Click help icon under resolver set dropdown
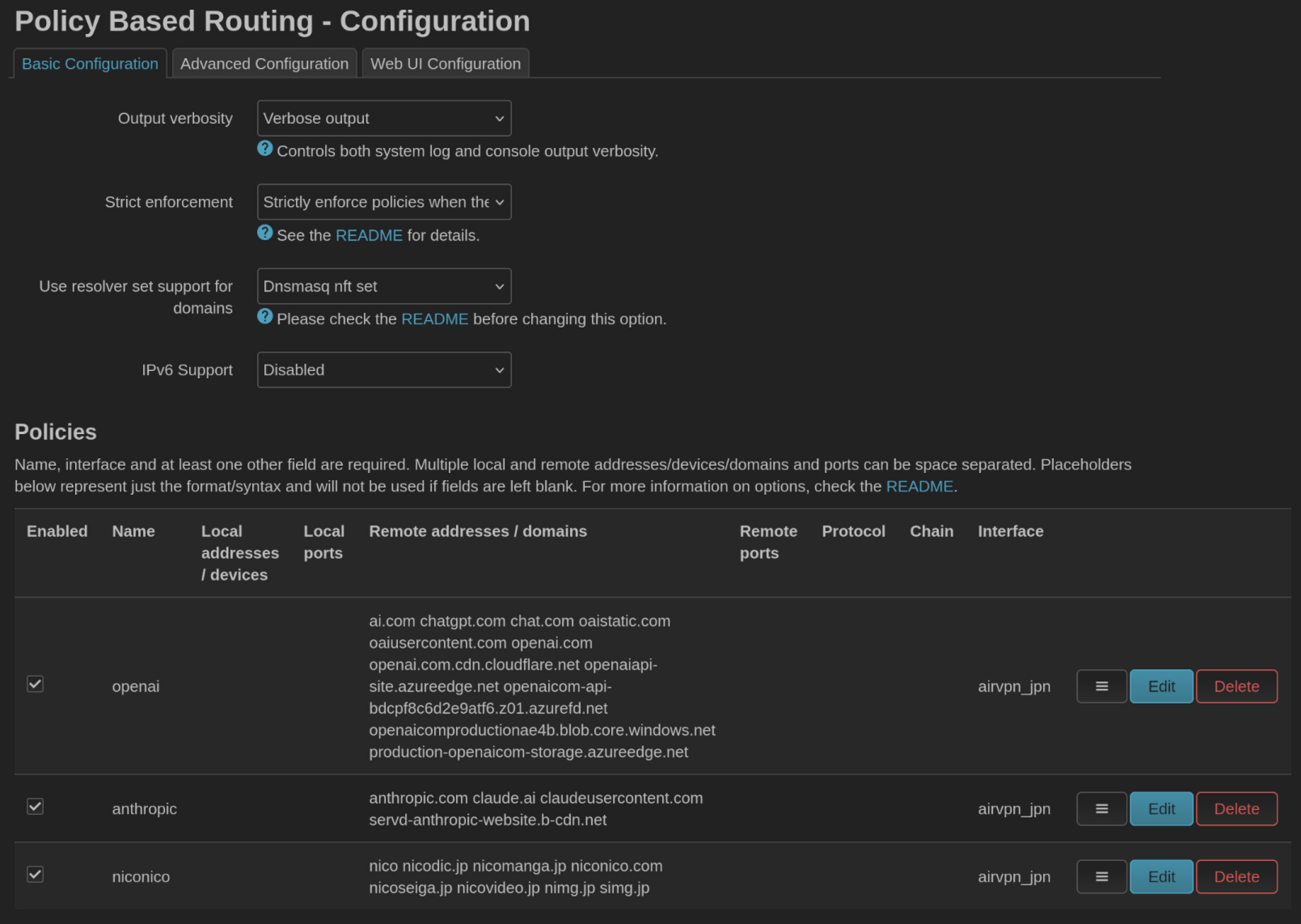The width and height of the screenshot is (1301, 924). 264,317
